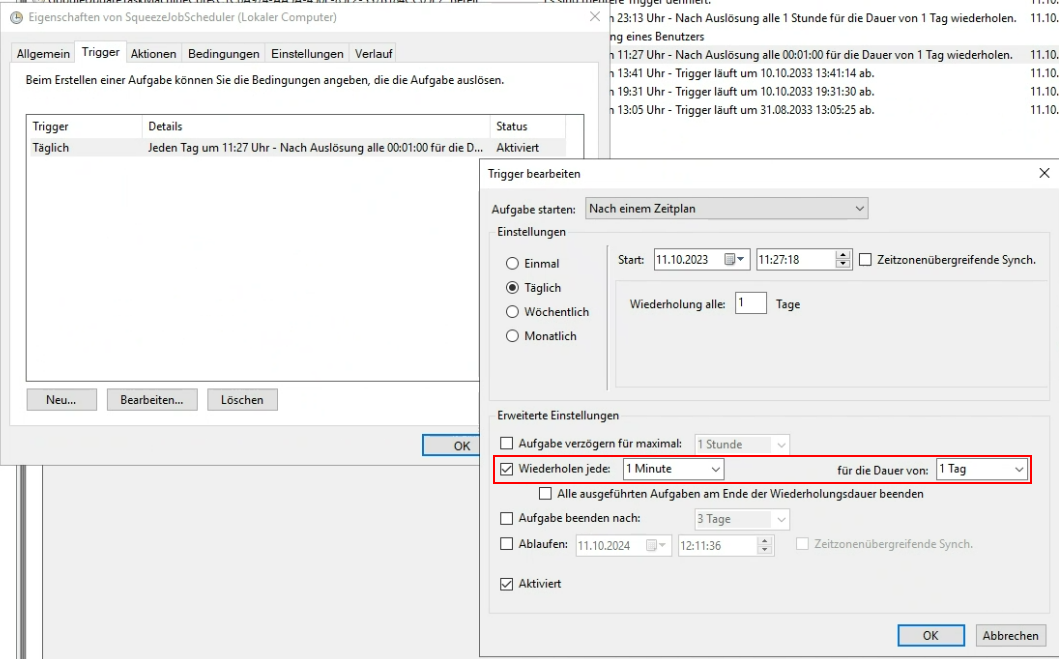Enable the Ablaufen expiry checkbox
Viewport: 1059px width, 659px height.
click(x=507, y=545)
